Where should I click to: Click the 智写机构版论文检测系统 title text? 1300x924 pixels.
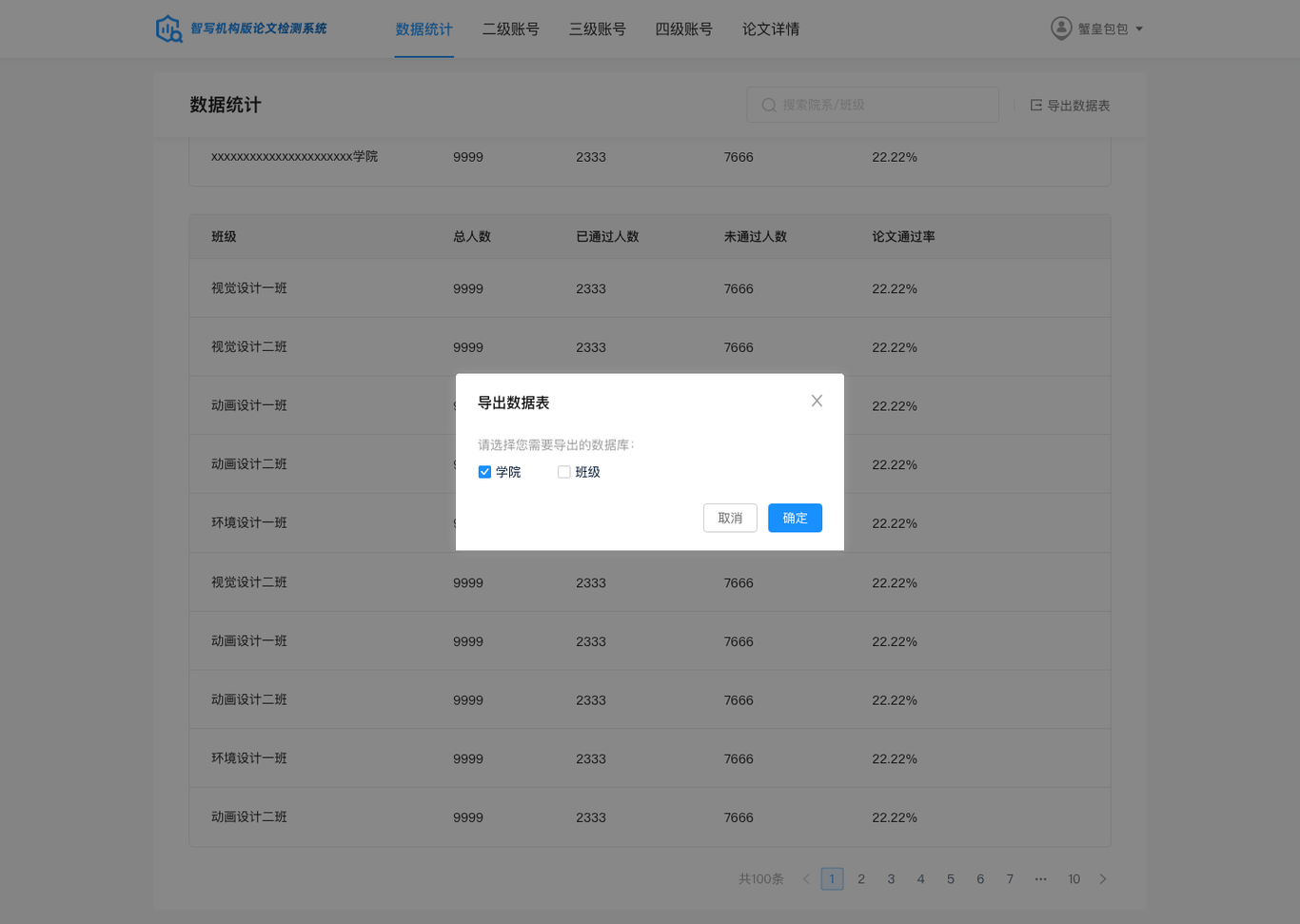coord(259,29)
